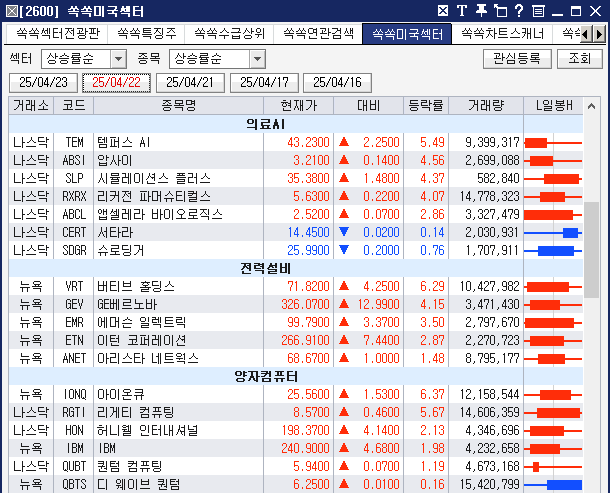Click change rate 6.37 for IONQ
The width and height of the screenshot is (610, 493).
point(432,394)
